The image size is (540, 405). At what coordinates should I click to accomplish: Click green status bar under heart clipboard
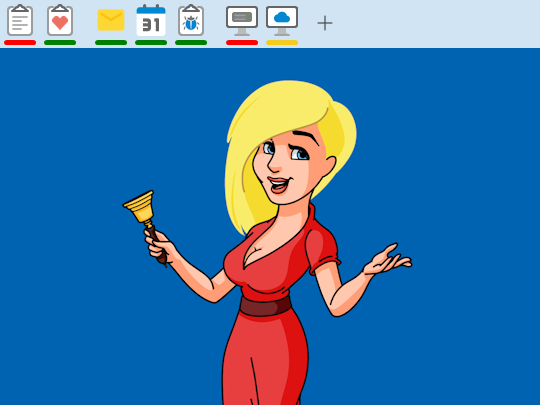point(60,42)
